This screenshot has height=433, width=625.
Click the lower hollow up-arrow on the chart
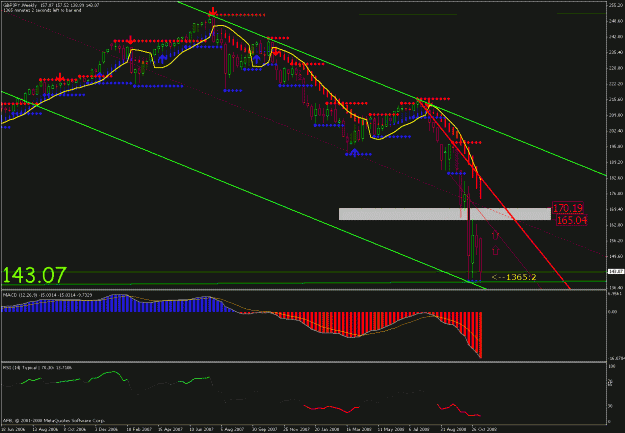click(x=495, y=251)
